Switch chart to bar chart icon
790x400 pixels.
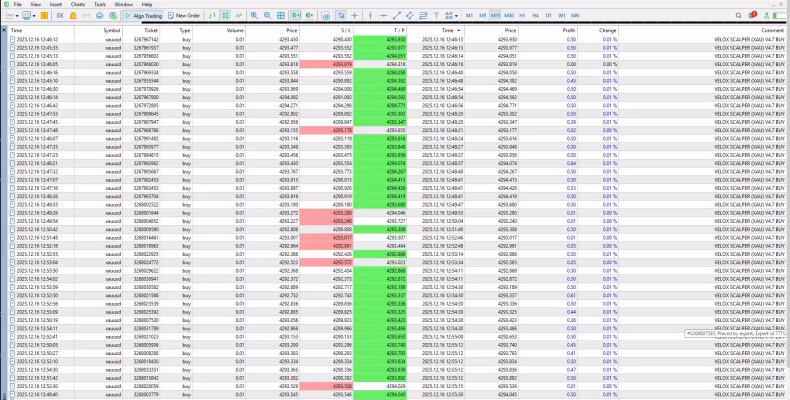(x=212, y=16)
